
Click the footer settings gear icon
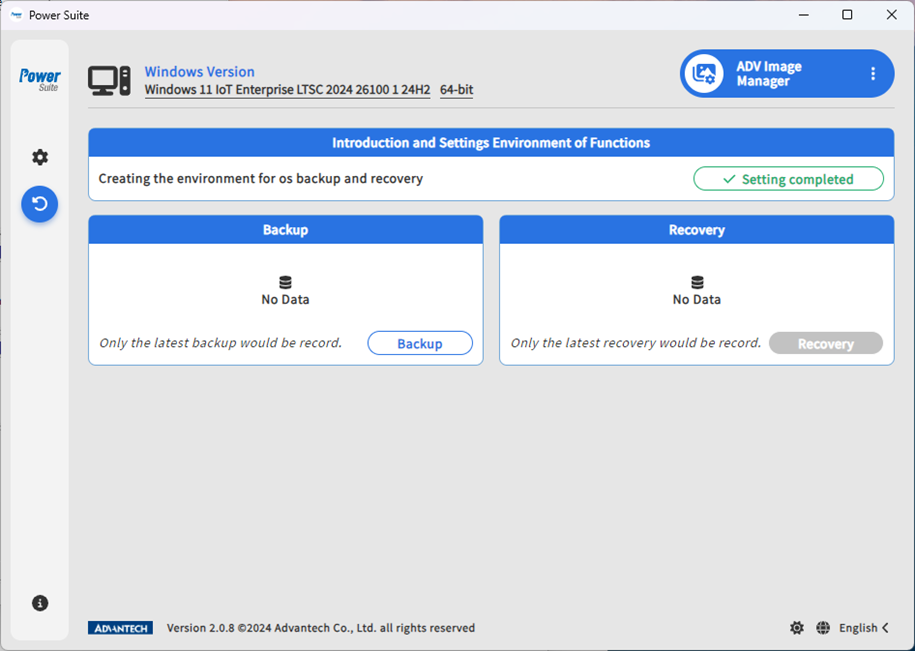[796, 628]
